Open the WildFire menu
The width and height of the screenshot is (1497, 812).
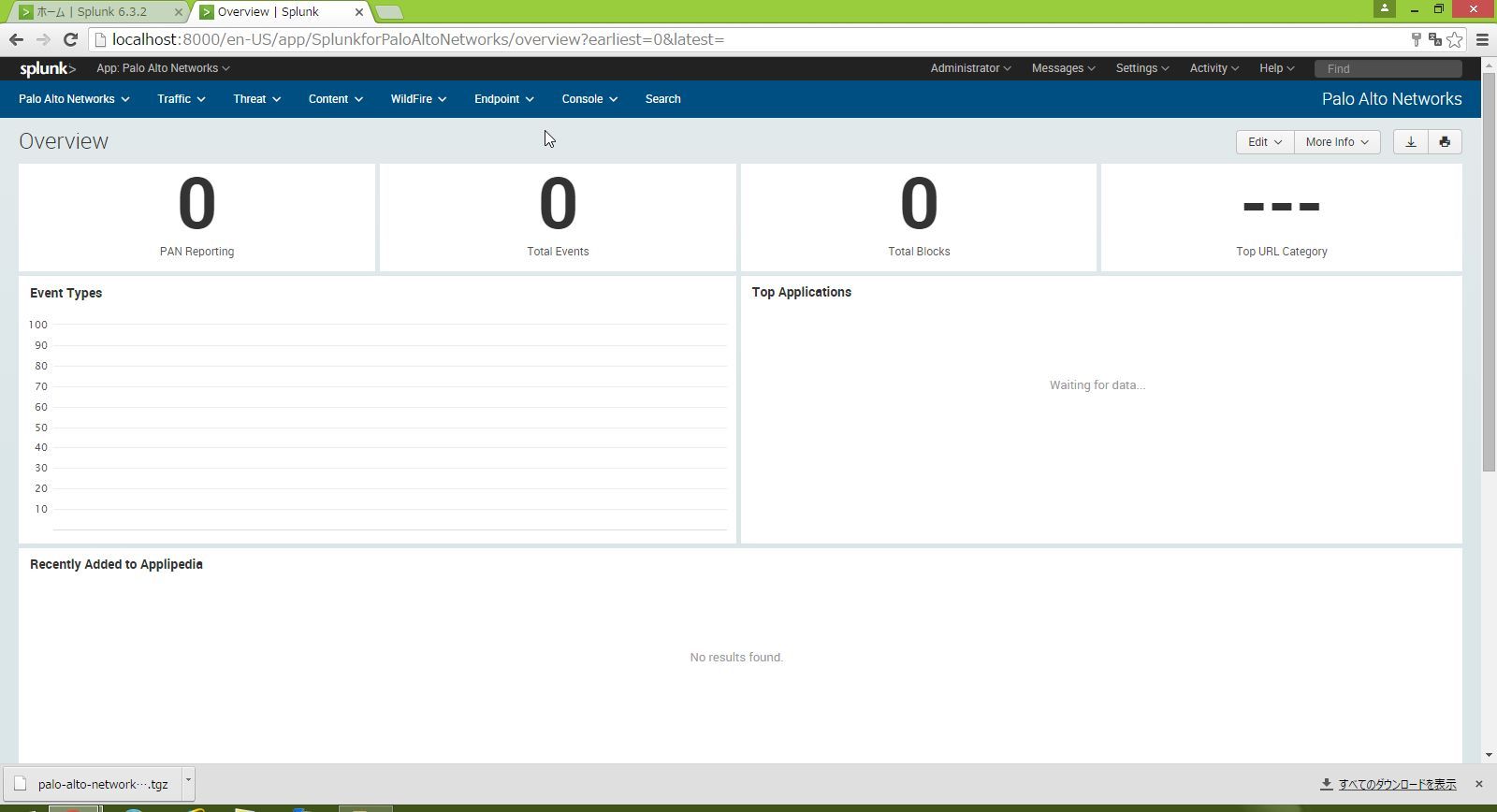(x=418, y=99)
